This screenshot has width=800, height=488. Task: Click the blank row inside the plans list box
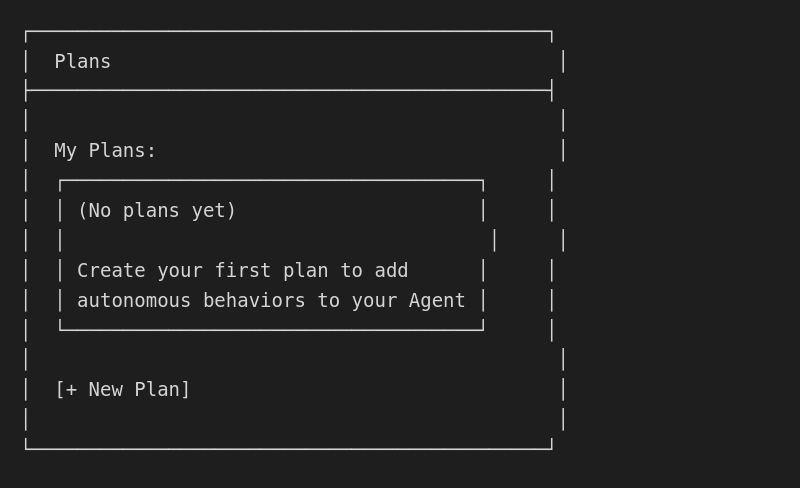coord(271,241)
